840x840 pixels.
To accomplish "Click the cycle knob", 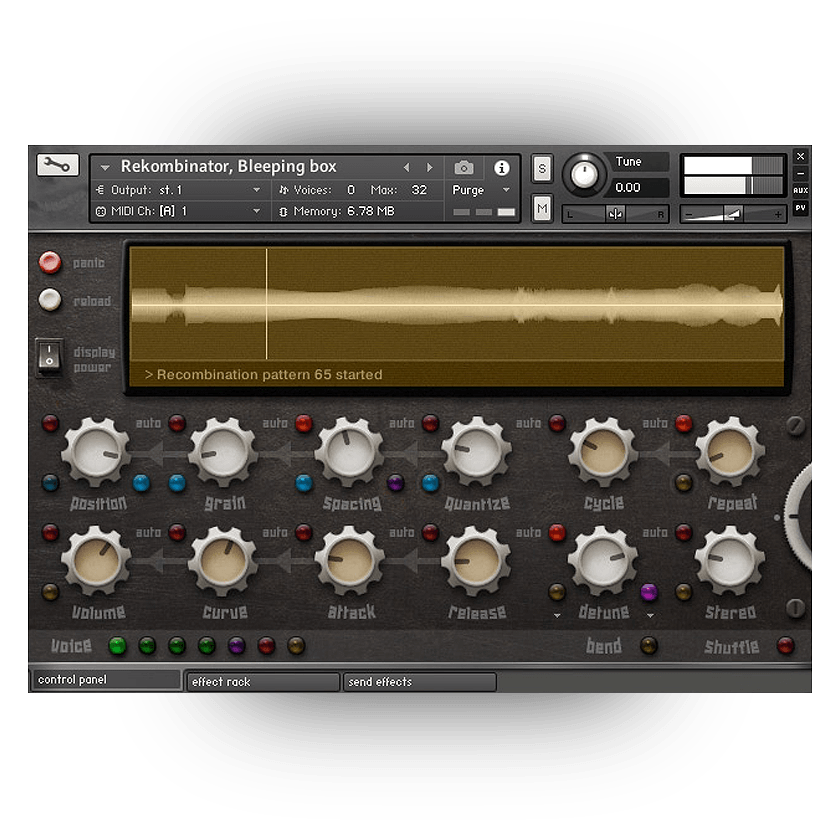I will click(x=603, y=452).
